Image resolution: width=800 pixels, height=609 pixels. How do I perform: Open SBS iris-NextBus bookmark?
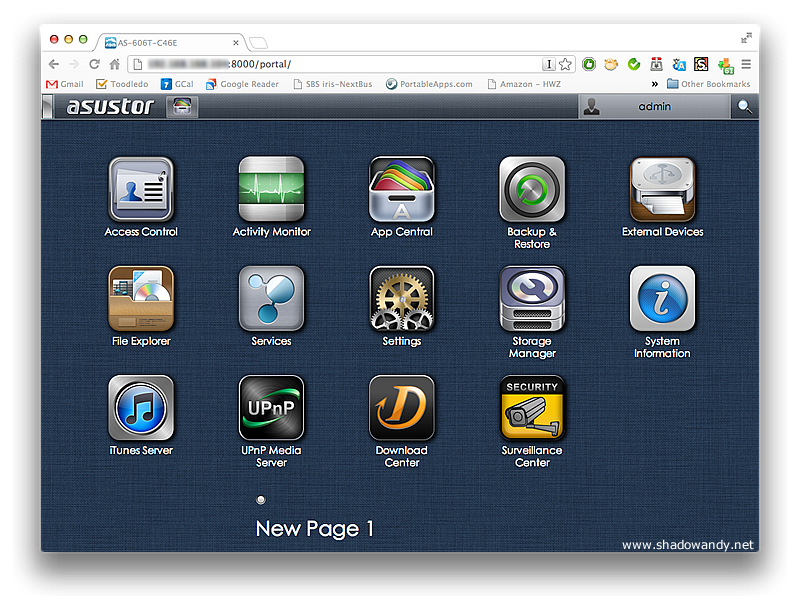(333, 84)
